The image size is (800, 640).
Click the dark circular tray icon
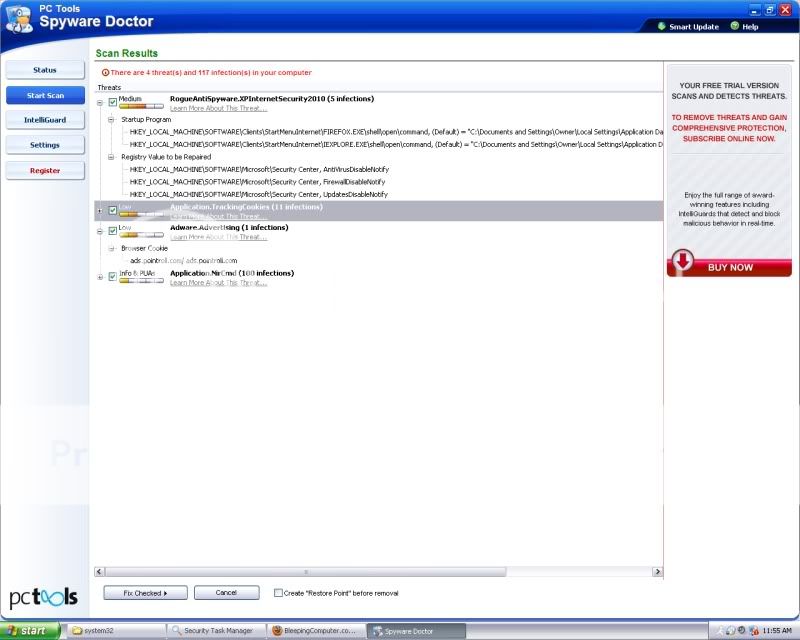pos(741,630)
